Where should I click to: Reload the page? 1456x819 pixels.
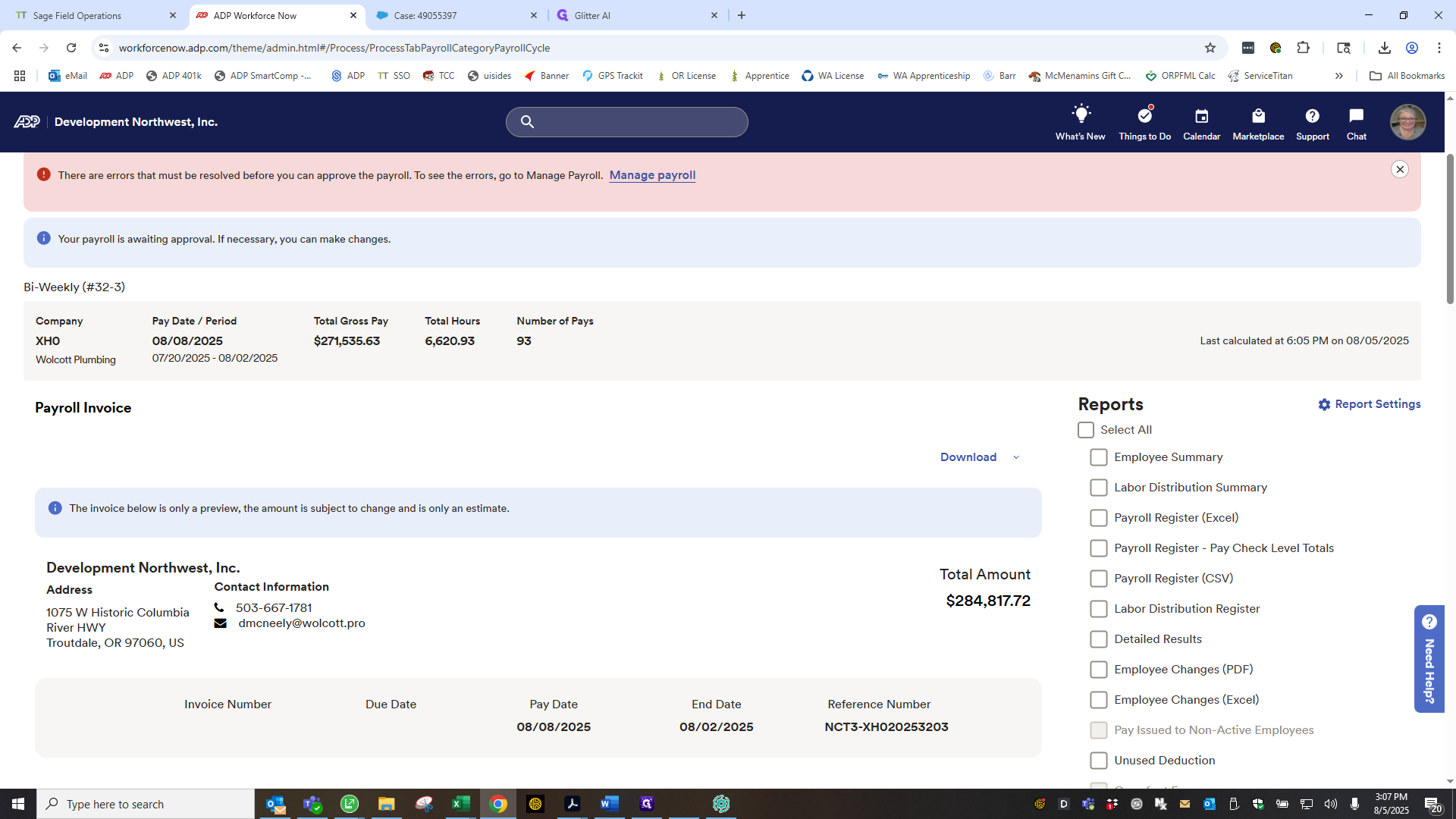coord(71,48)
